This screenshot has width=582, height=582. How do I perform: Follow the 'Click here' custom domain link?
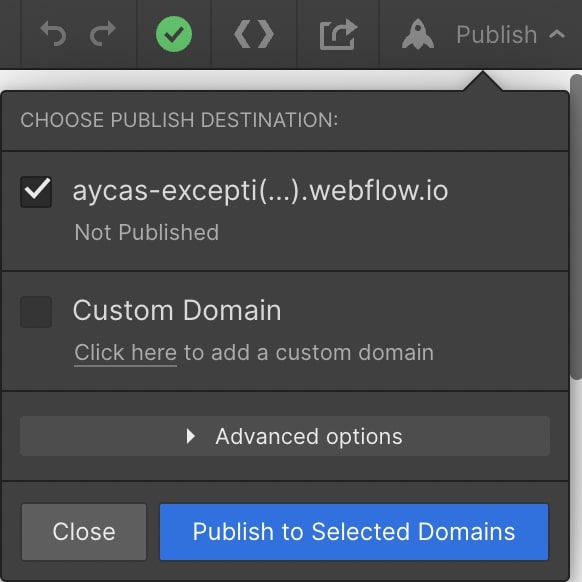coord(125,352)
